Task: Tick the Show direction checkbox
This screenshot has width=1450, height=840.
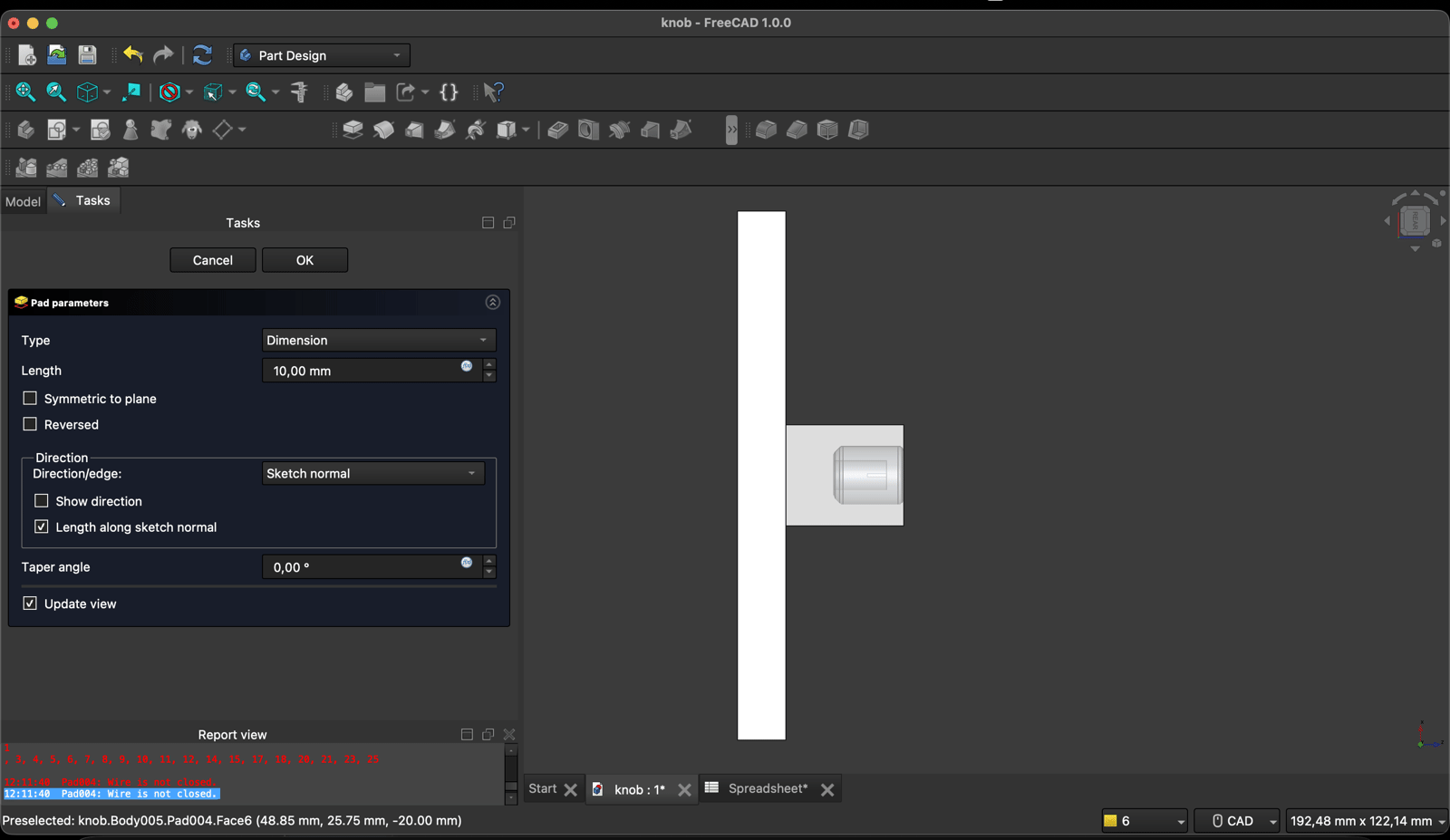Action: tap(42, 501)
